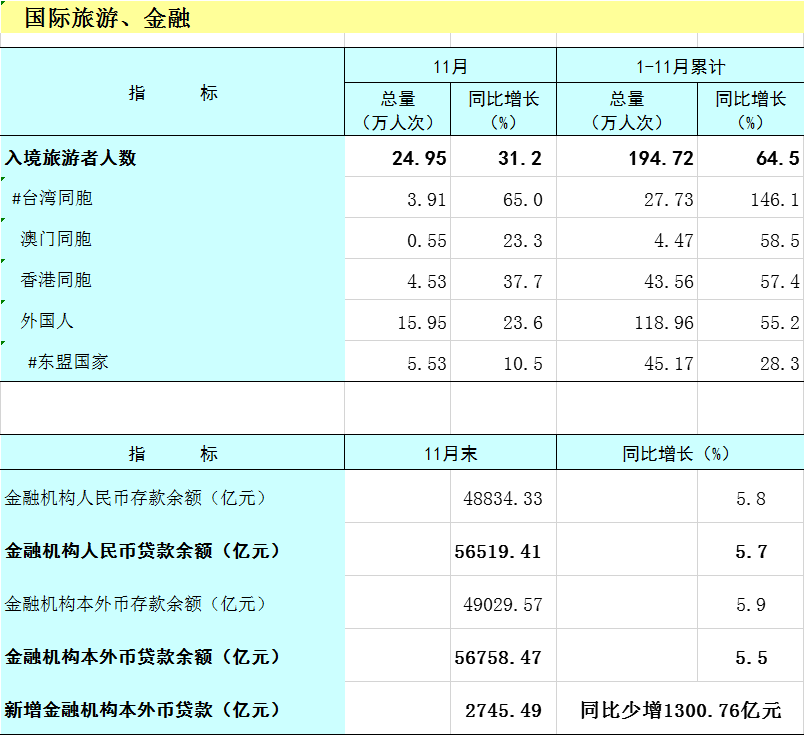Select the 11月 column header cell

pyautogui.click(x=450, y=67)
